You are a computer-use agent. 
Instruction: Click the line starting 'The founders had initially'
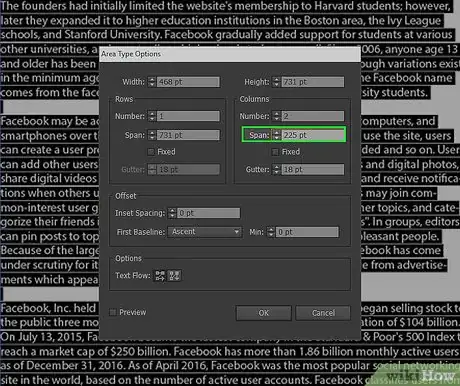226,6
